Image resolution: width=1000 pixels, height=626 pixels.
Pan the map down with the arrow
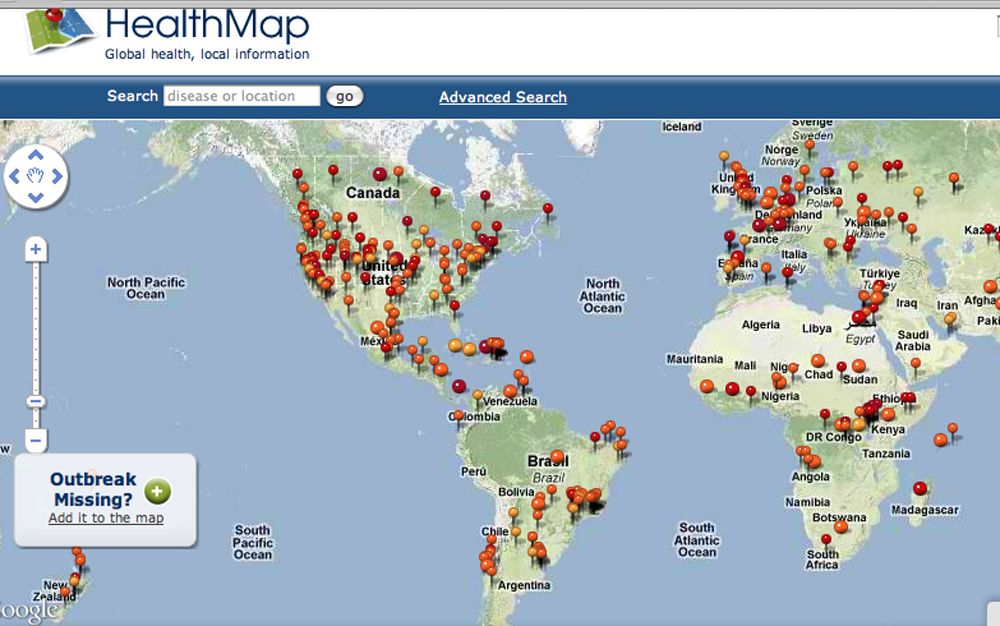pyautogui.click(x=36, y=197)
